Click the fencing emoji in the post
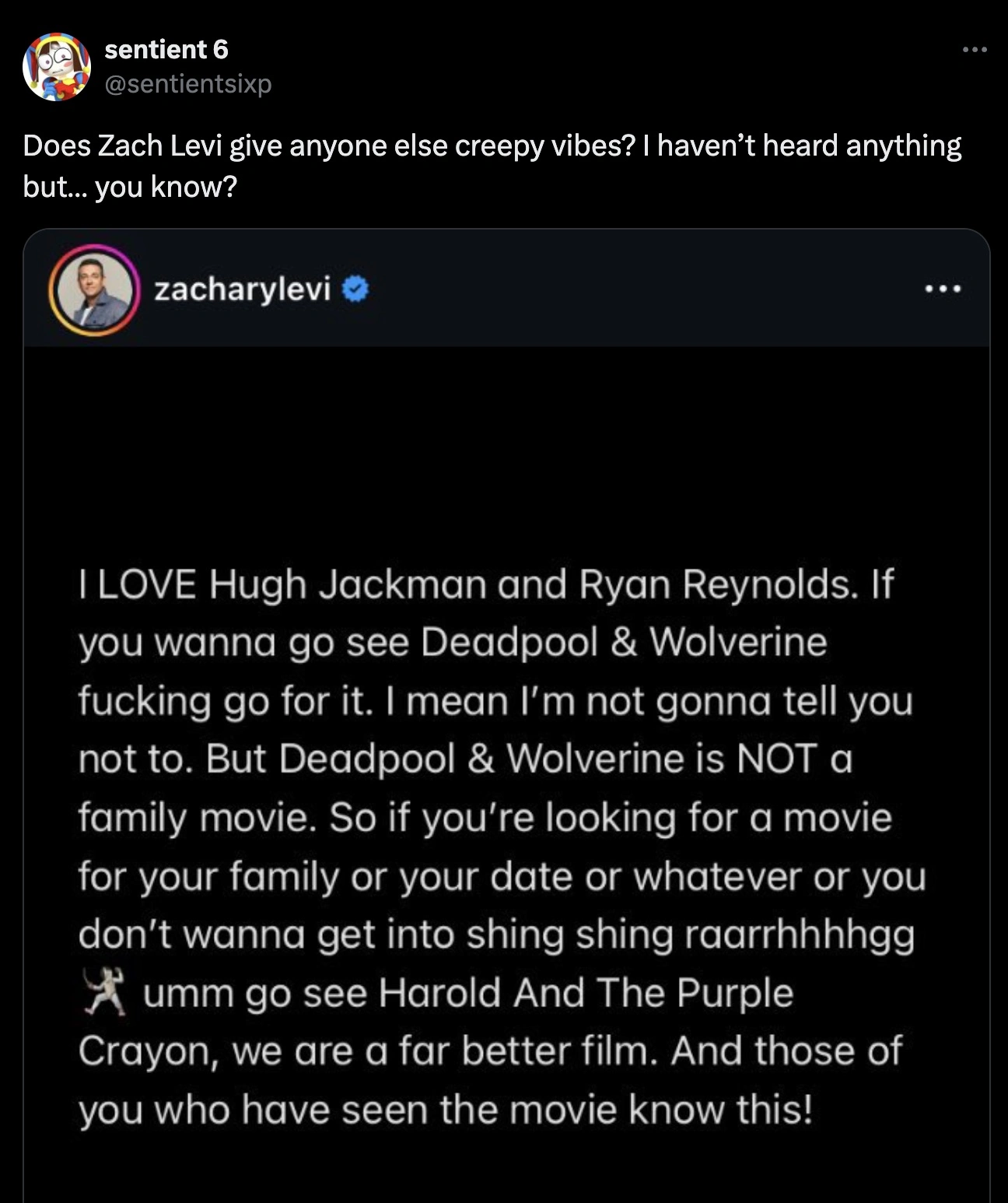Viewport: 1008px width, 1203px height. (x=104, y=993)
